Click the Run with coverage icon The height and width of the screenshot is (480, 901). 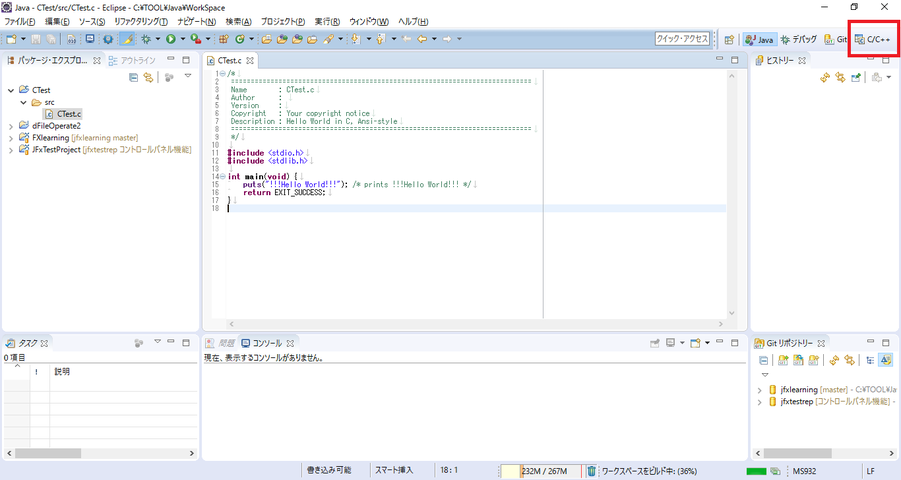pos(195,39)
